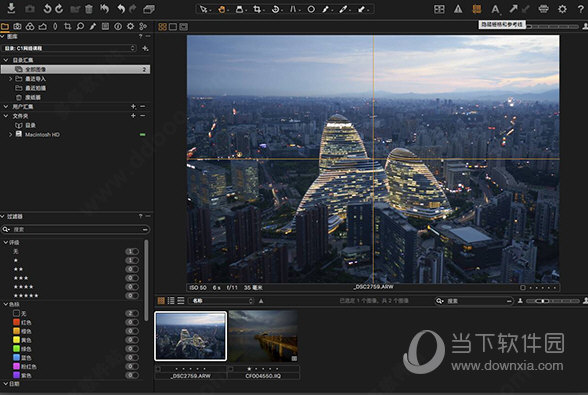Switch to the Color circles tool tab

tap(30, 26)
